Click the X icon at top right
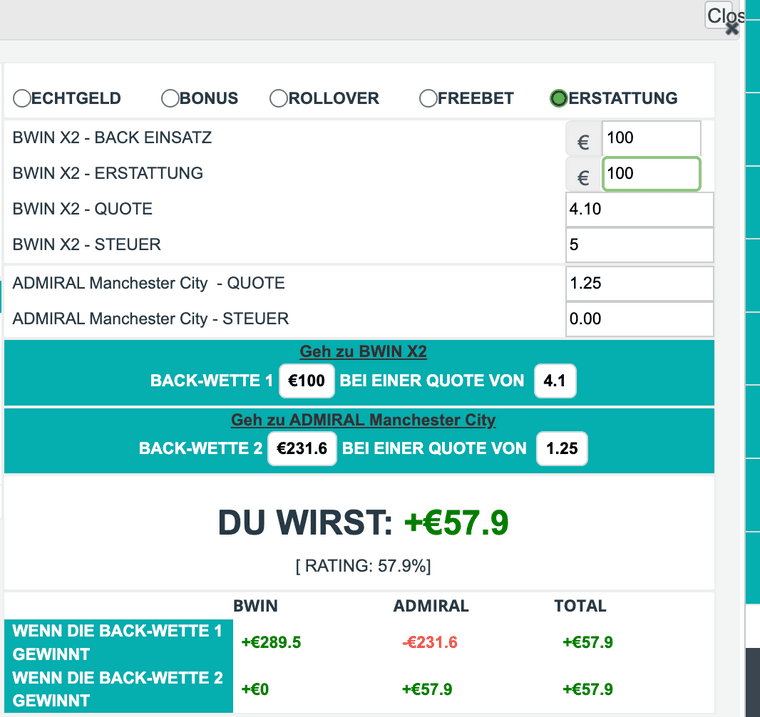Image resolution: width=760 pixels, height=717 pixels. pyautogui.click(x=732, y=29)
